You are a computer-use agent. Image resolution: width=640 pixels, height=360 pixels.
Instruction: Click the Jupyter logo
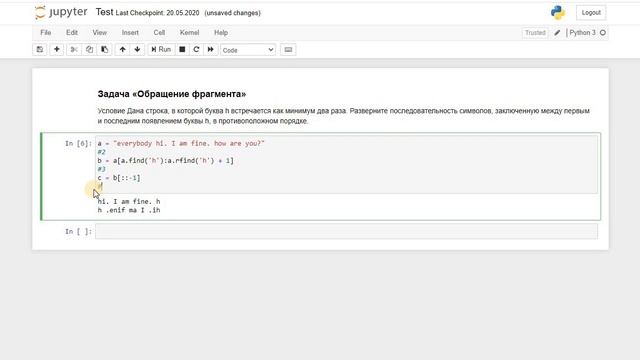[61, 13]
